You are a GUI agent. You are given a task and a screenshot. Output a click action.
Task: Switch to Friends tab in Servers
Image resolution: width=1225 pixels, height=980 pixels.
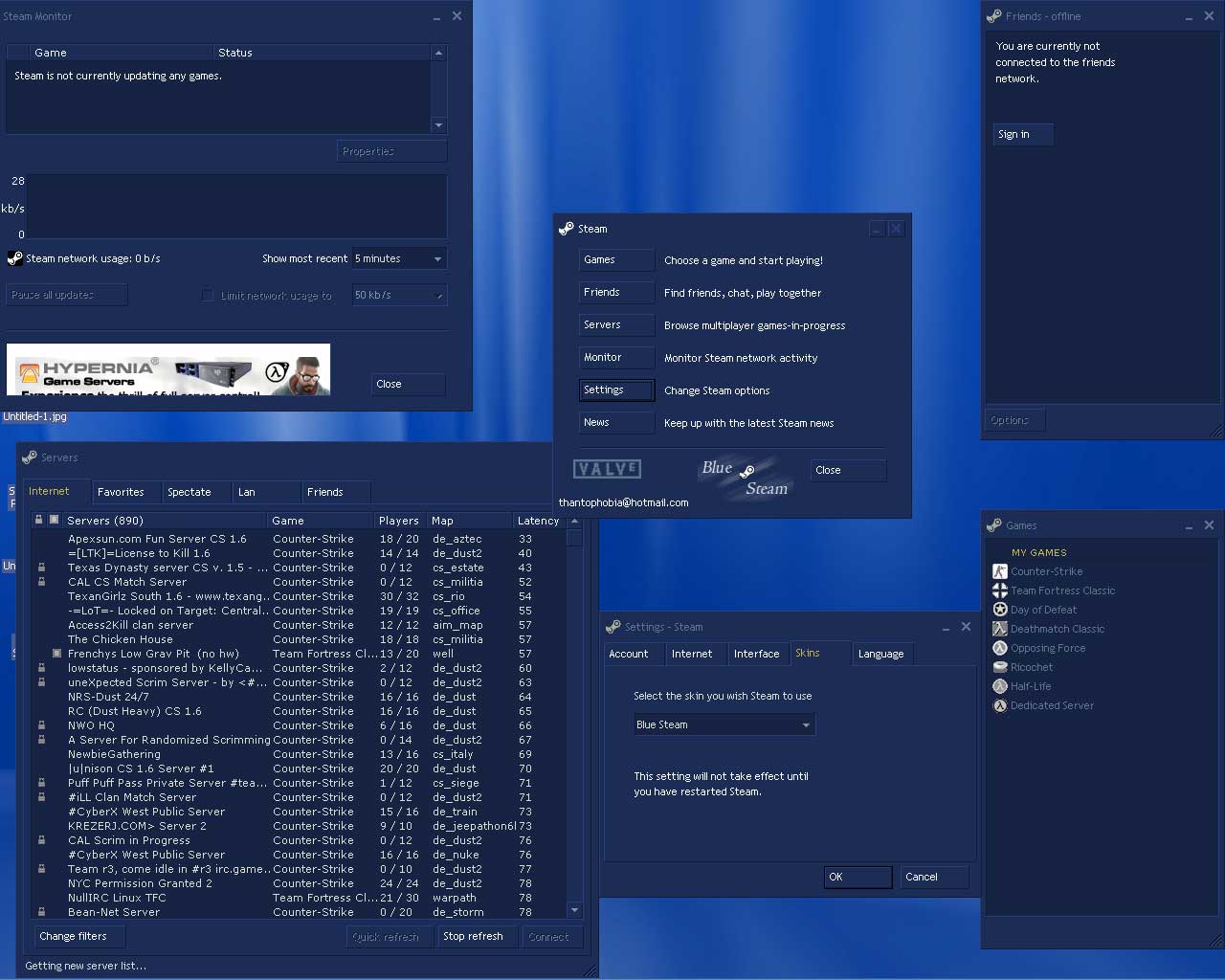(336, 492)
